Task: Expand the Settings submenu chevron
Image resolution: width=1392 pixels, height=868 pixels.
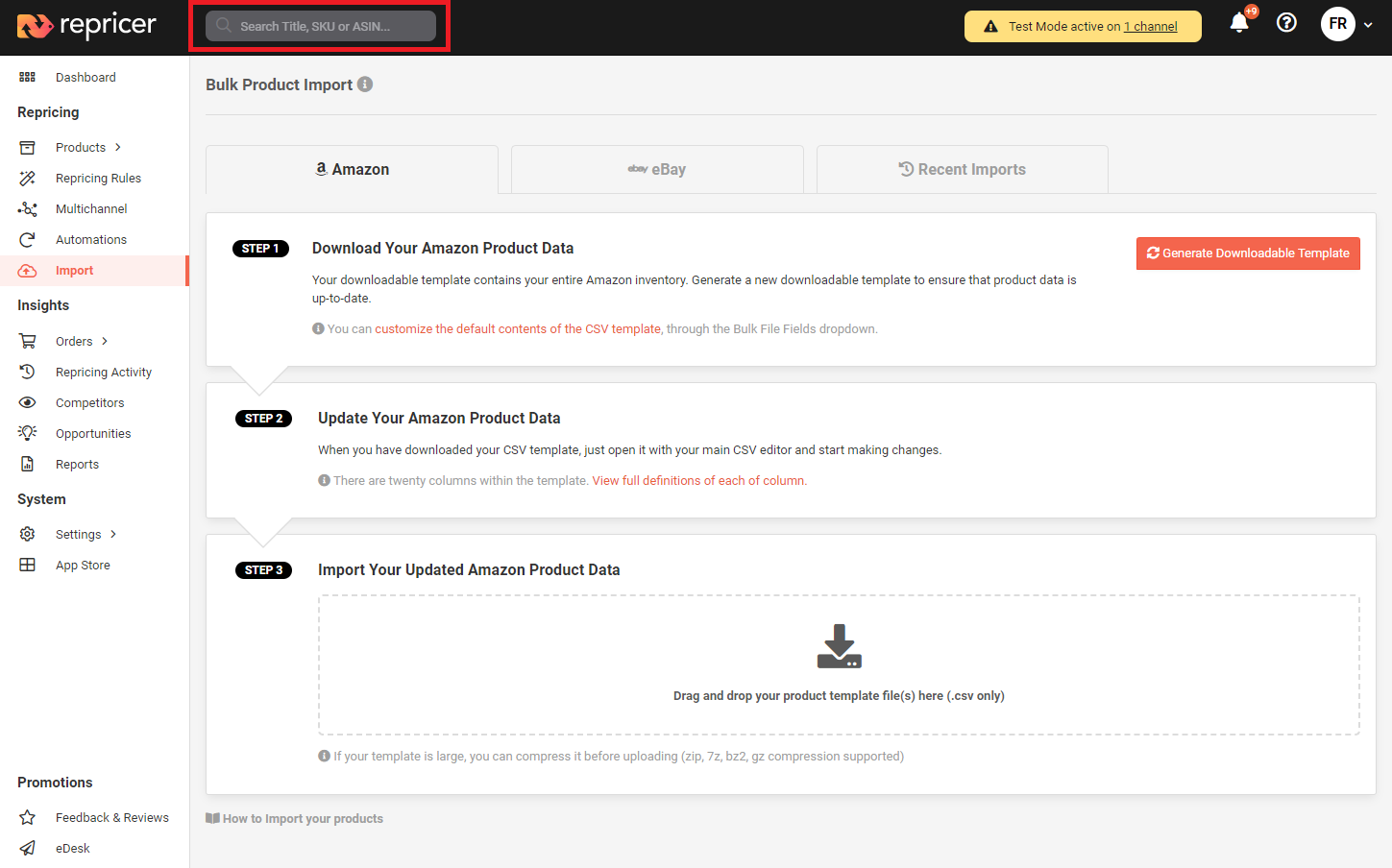Action: click(x=113, y=534)
